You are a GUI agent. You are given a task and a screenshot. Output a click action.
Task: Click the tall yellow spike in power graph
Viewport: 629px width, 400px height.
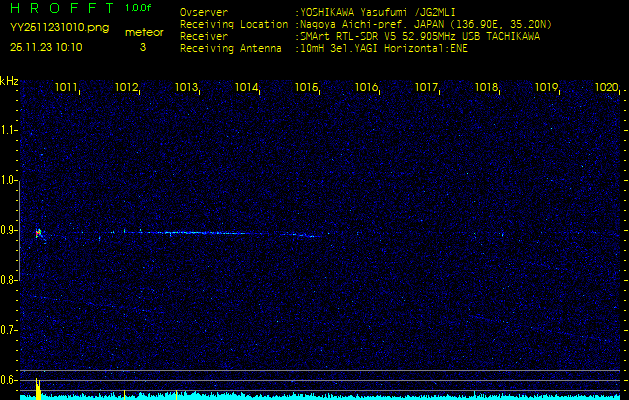click(38, 388)
